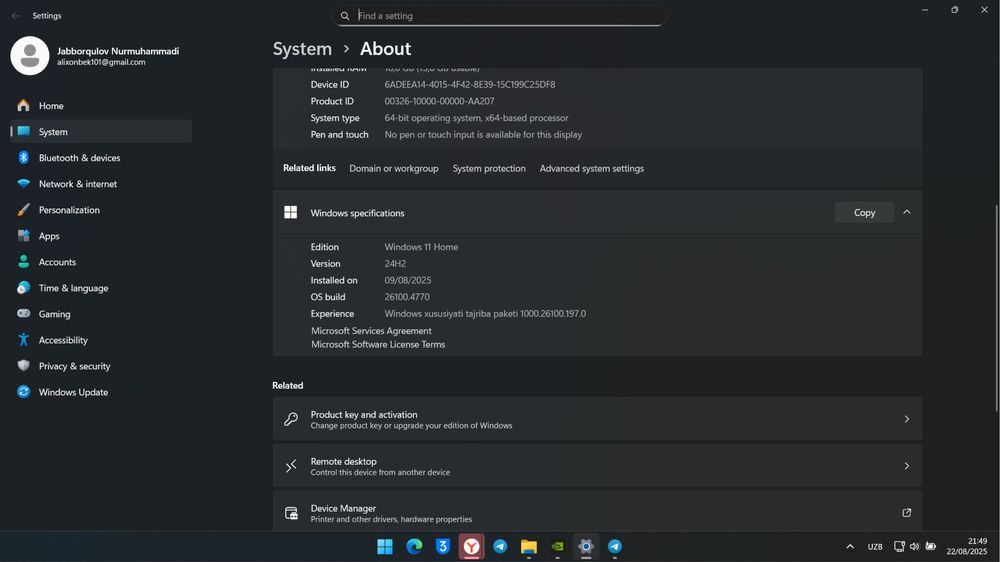
Task: Click the Time & language globe icon
Action: pos(24,288)
